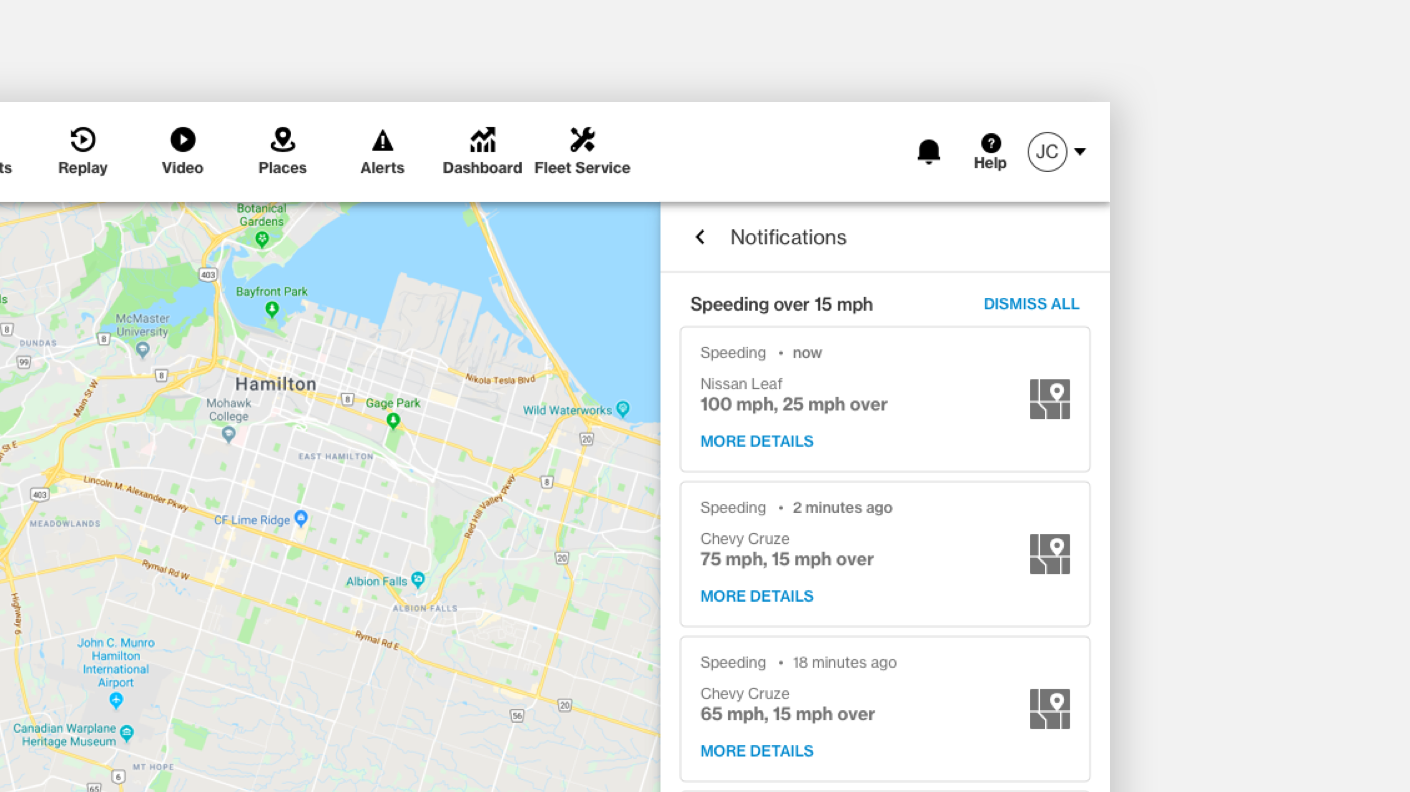Screen dimensions: 1410x792
Task: Select the Albion Falls map pin
Action: pos(418,580)
